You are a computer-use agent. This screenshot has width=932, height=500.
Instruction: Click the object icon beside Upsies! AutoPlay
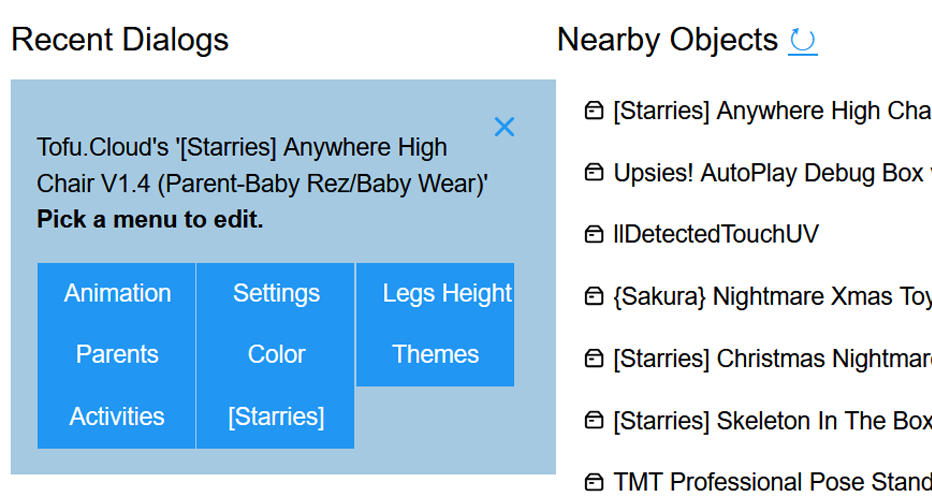point(594,173)
